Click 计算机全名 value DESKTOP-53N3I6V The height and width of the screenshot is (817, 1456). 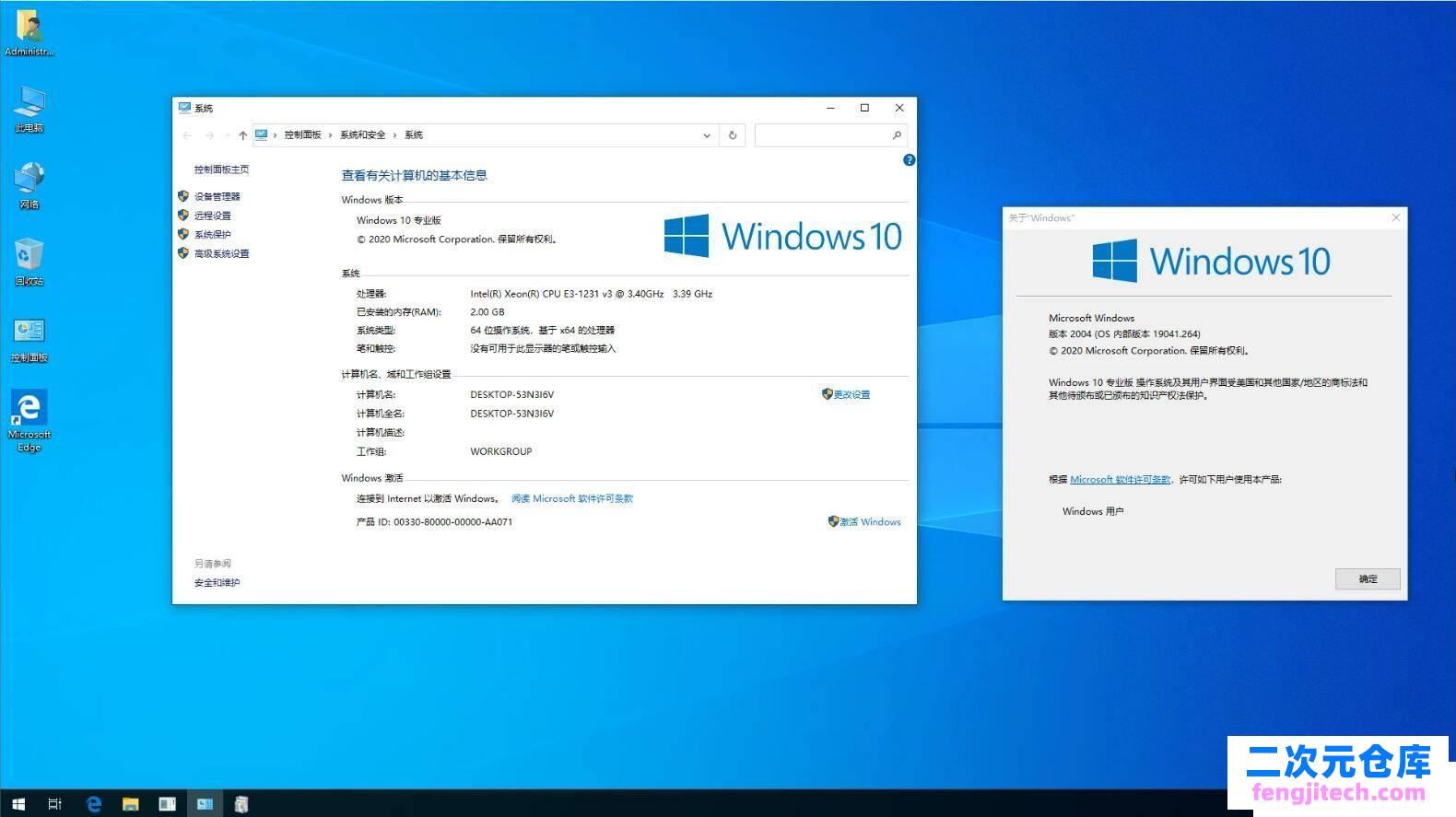pyautogui.click(x=512, y=414)
